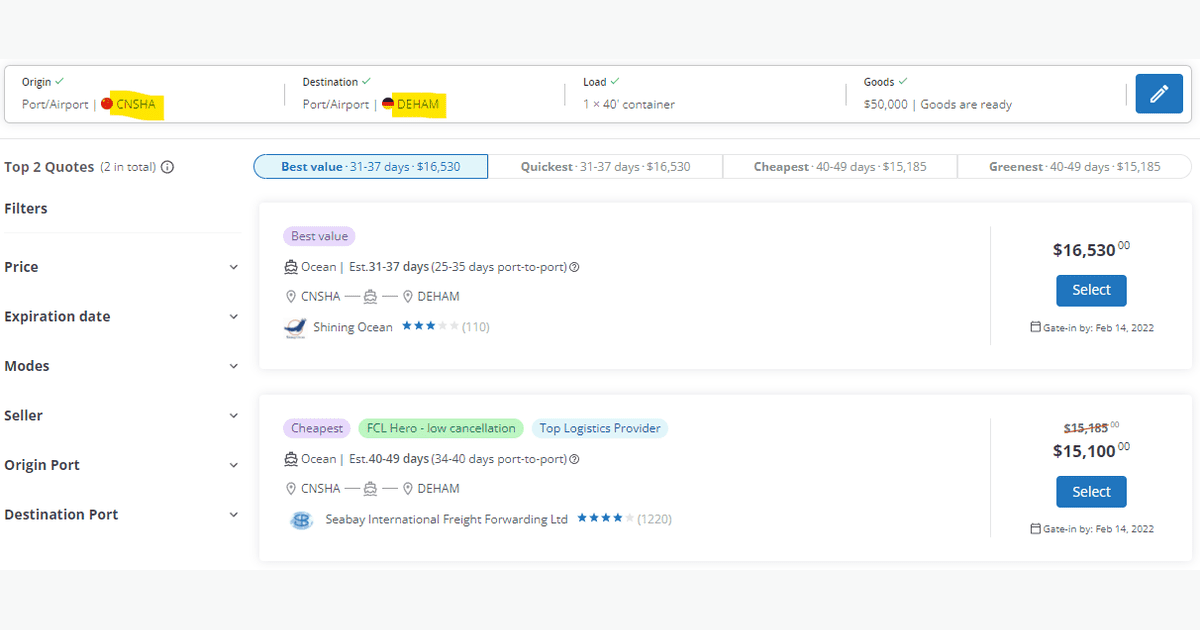This screenshot has height=630, width=1200.
Task: Switch to the Cheapest quotes tab
Action: (839, 167)
